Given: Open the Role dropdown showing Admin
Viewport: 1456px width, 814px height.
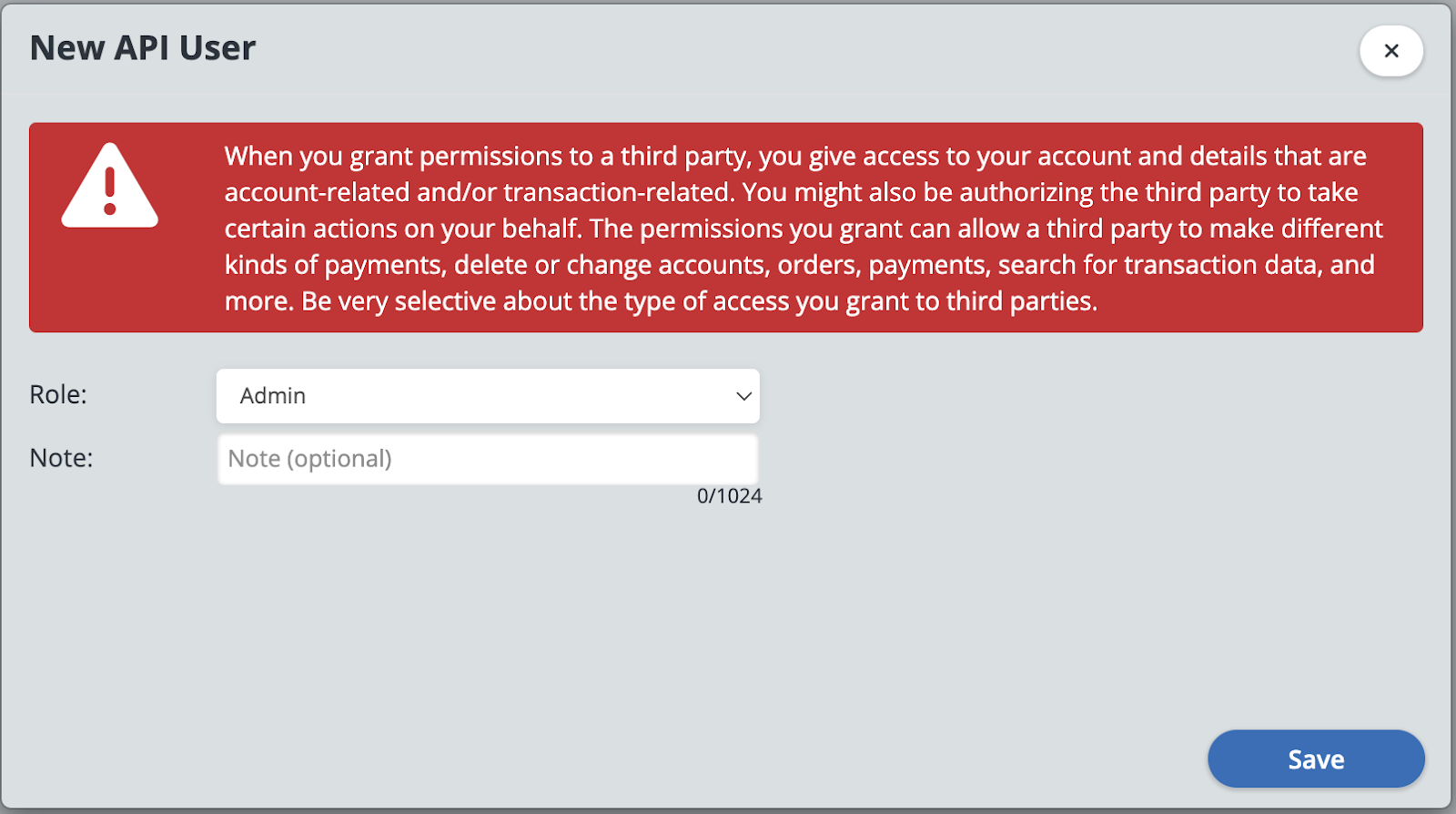Looking at the screenshot, I should (487, 396).
